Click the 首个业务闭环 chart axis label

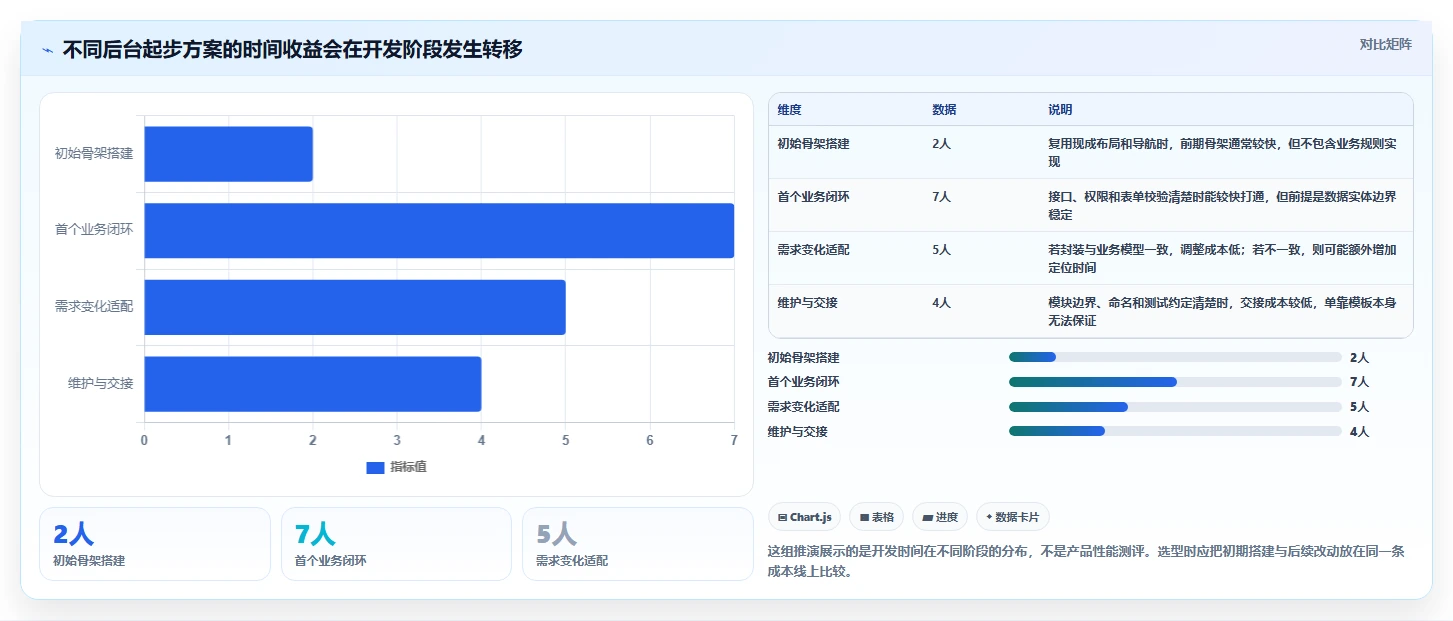[94, 231]
